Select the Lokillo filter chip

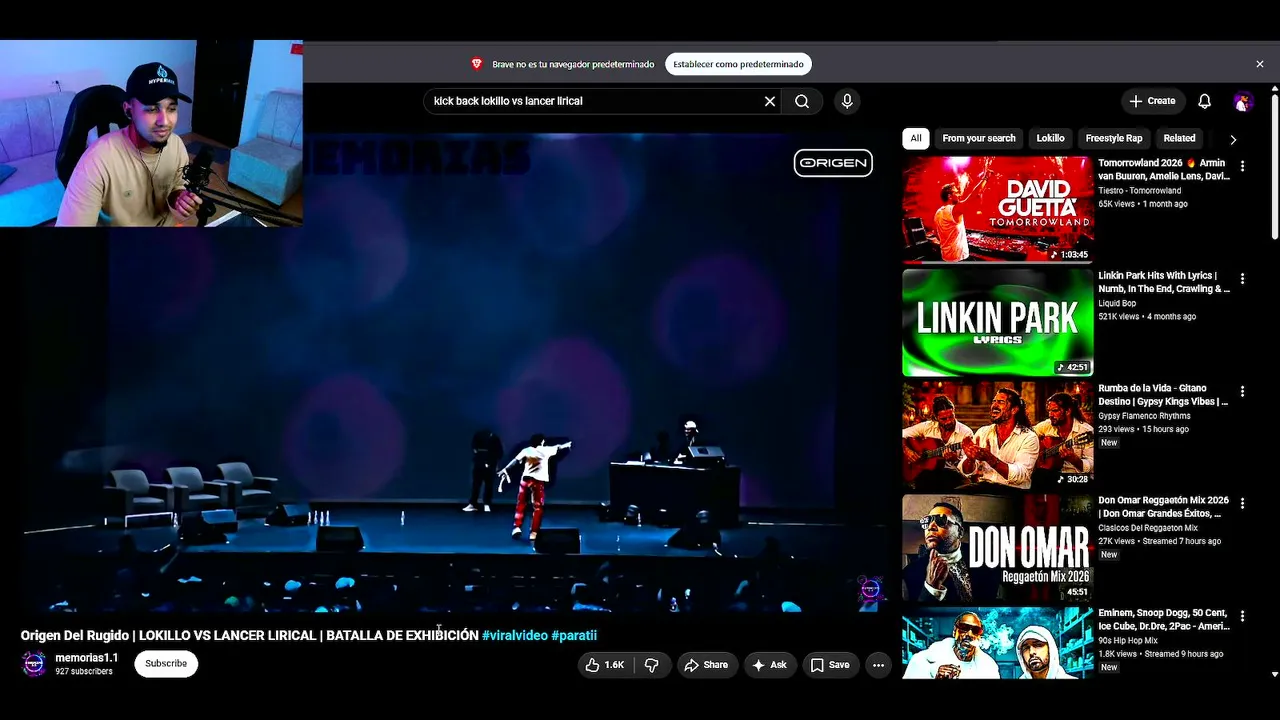click(x=1050, y=138)
